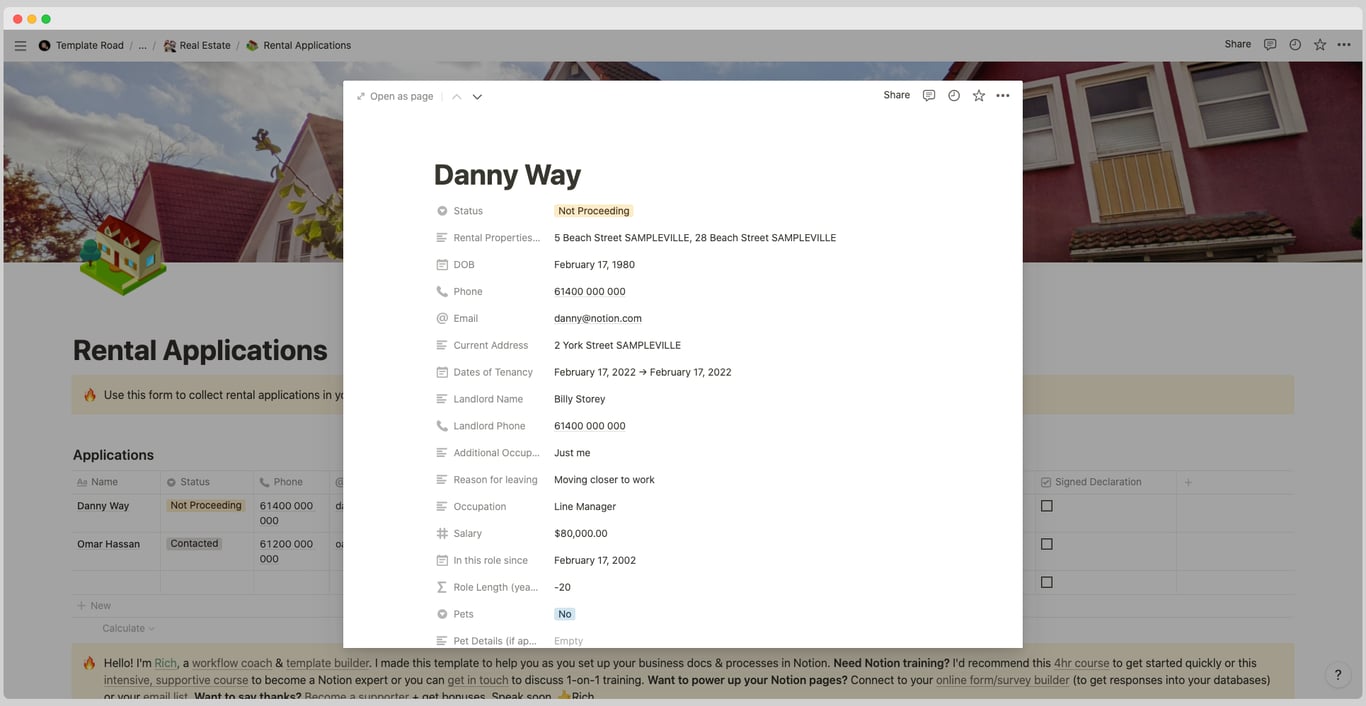Tick Signed Declaration checkbox for Omar Hassan row

(1047, 544)
